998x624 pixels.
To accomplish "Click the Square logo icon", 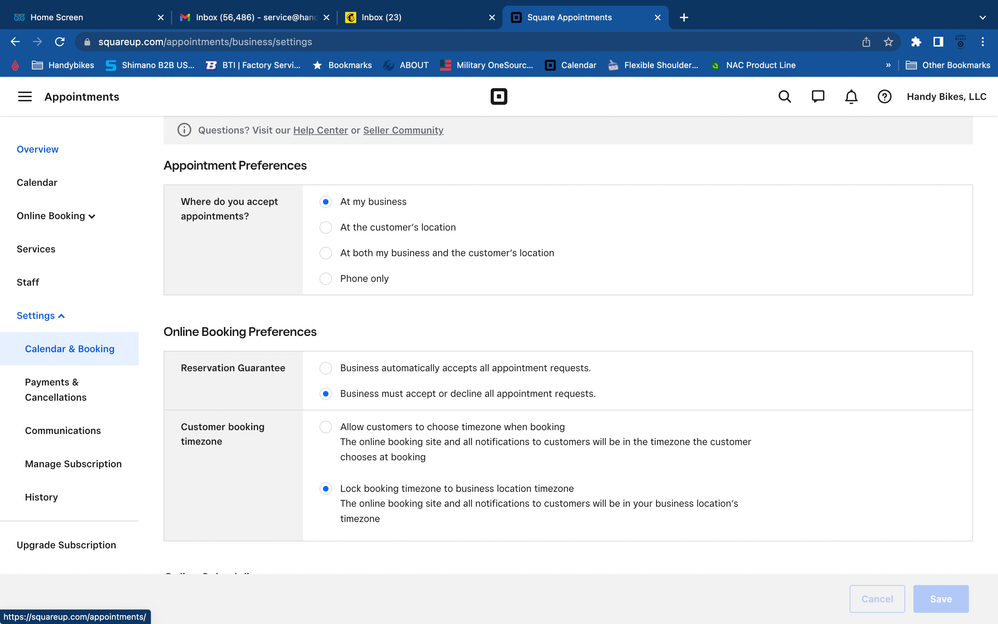I will [x=499, y=97].
